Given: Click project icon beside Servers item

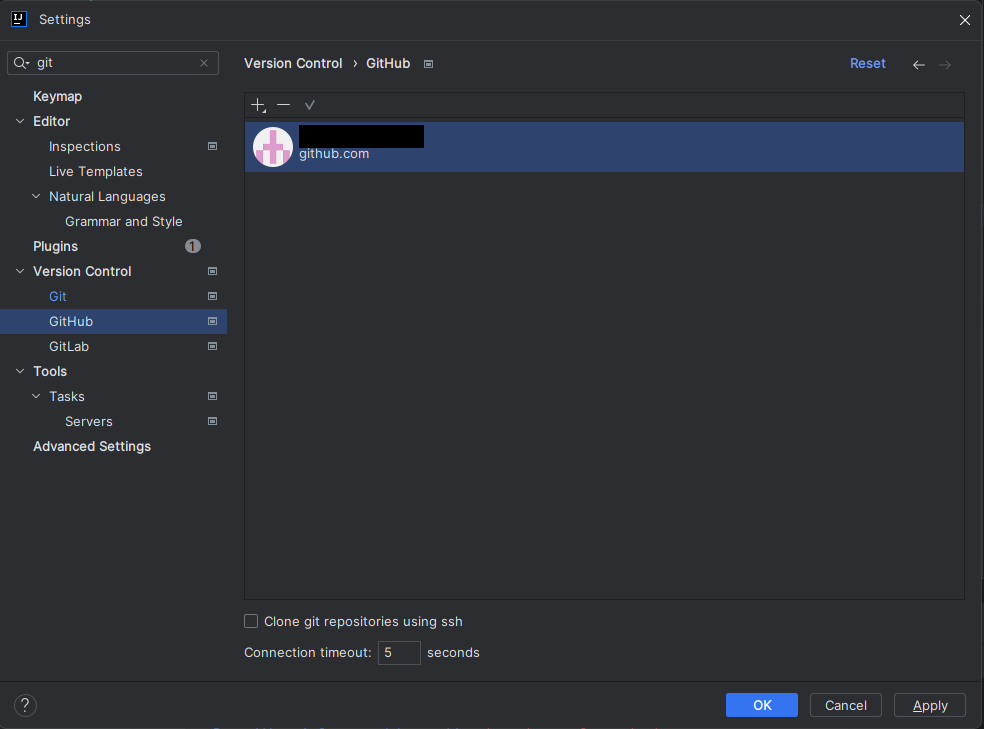Looking at the screenshot, I should 213,422.
